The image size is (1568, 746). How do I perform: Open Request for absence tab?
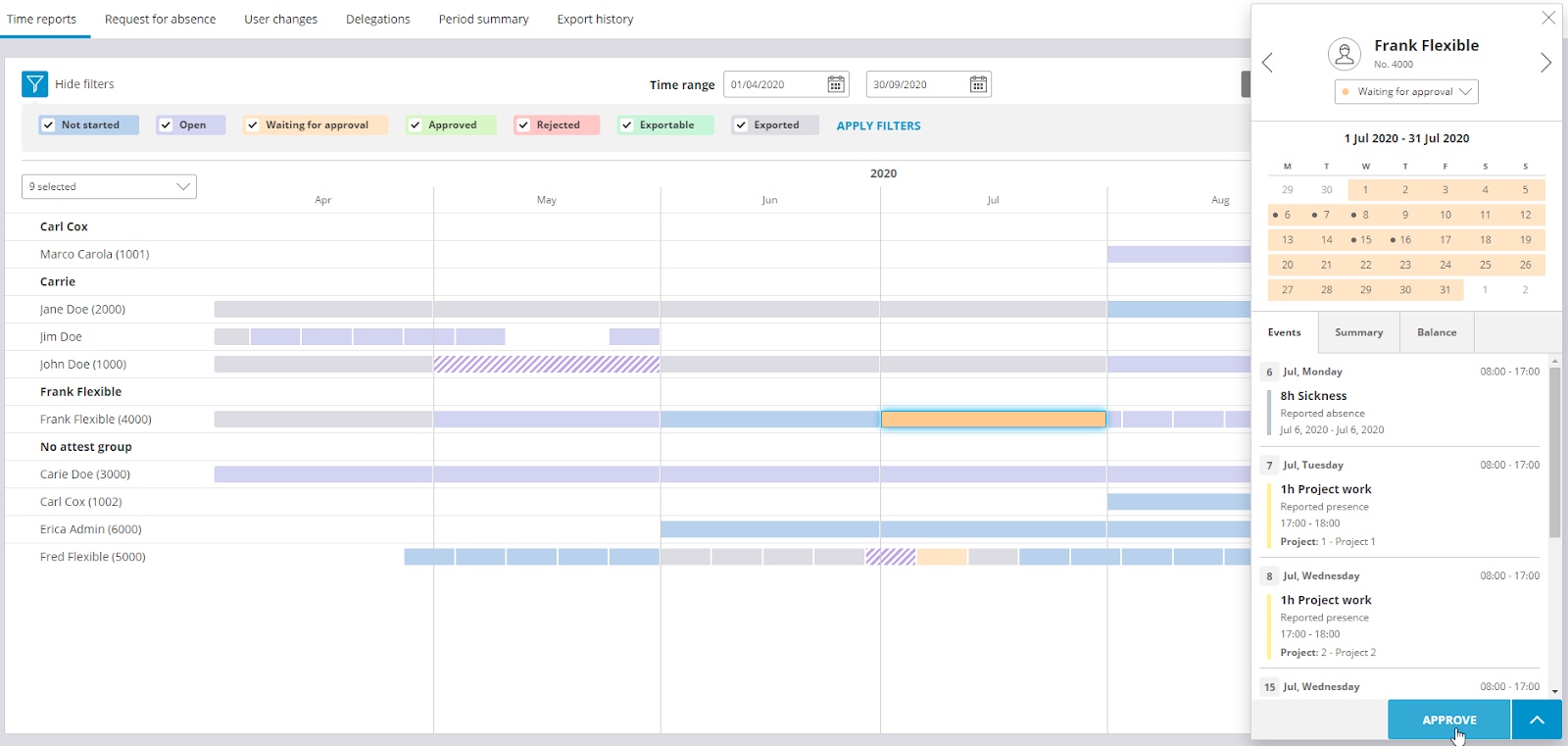[161, 19]
